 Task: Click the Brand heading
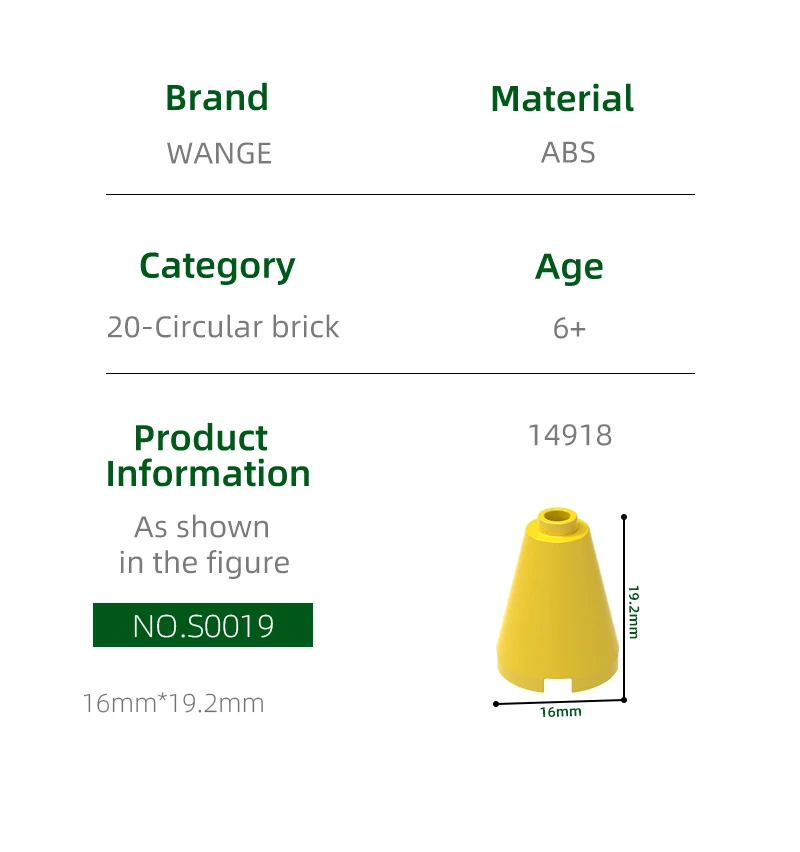[x=217, y=98]
